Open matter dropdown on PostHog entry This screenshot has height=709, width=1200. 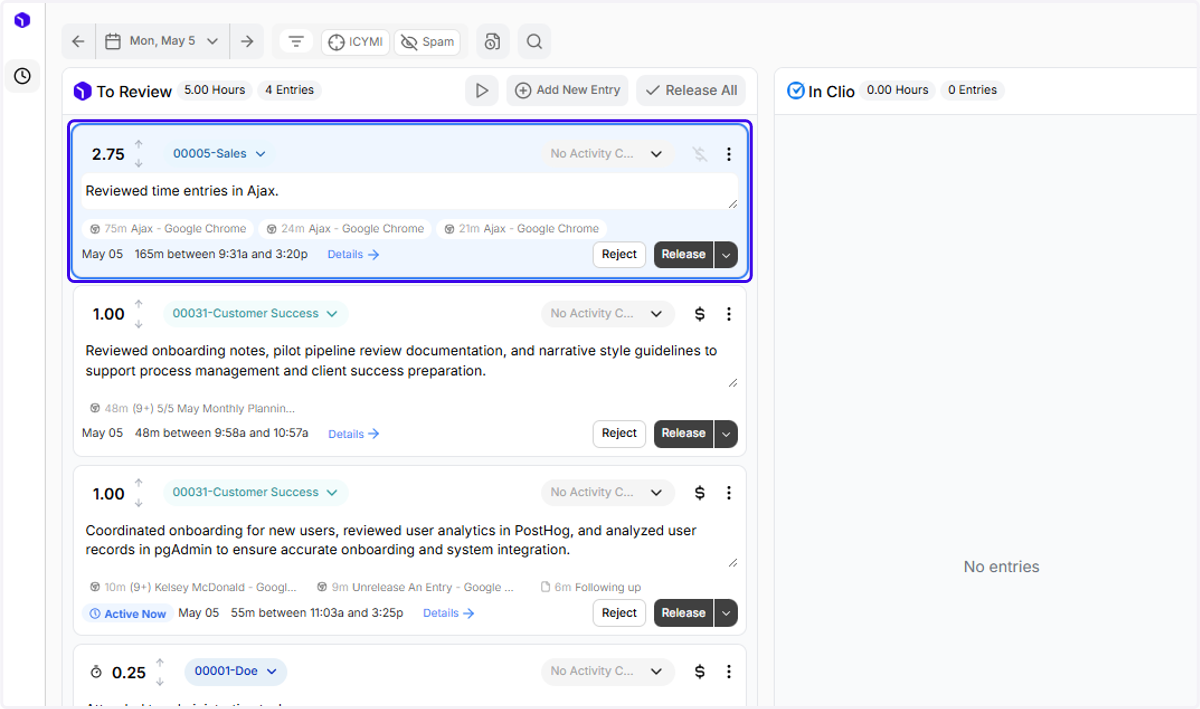point(255,492)
